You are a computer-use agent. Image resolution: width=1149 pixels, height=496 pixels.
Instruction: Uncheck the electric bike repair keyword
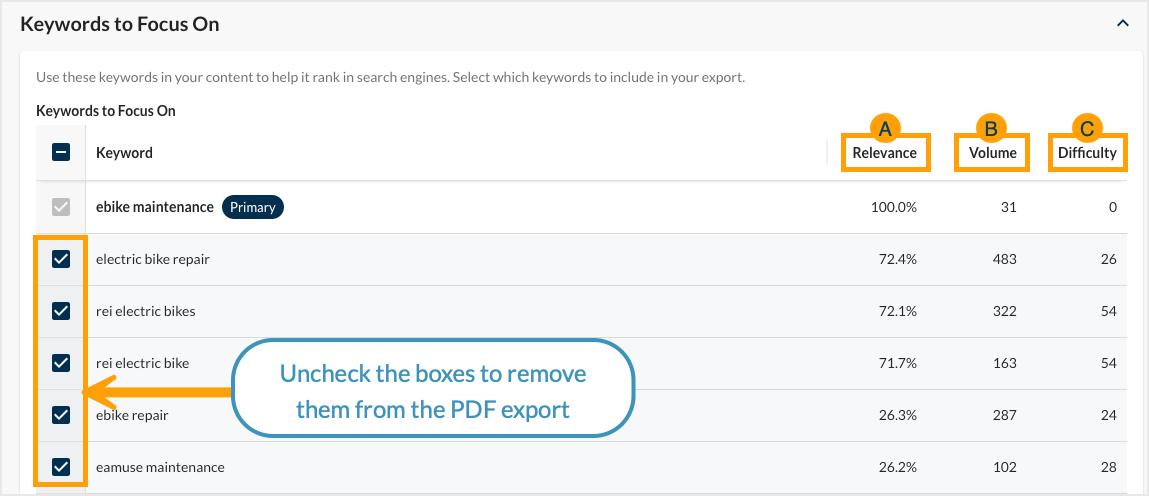(61, 259)
